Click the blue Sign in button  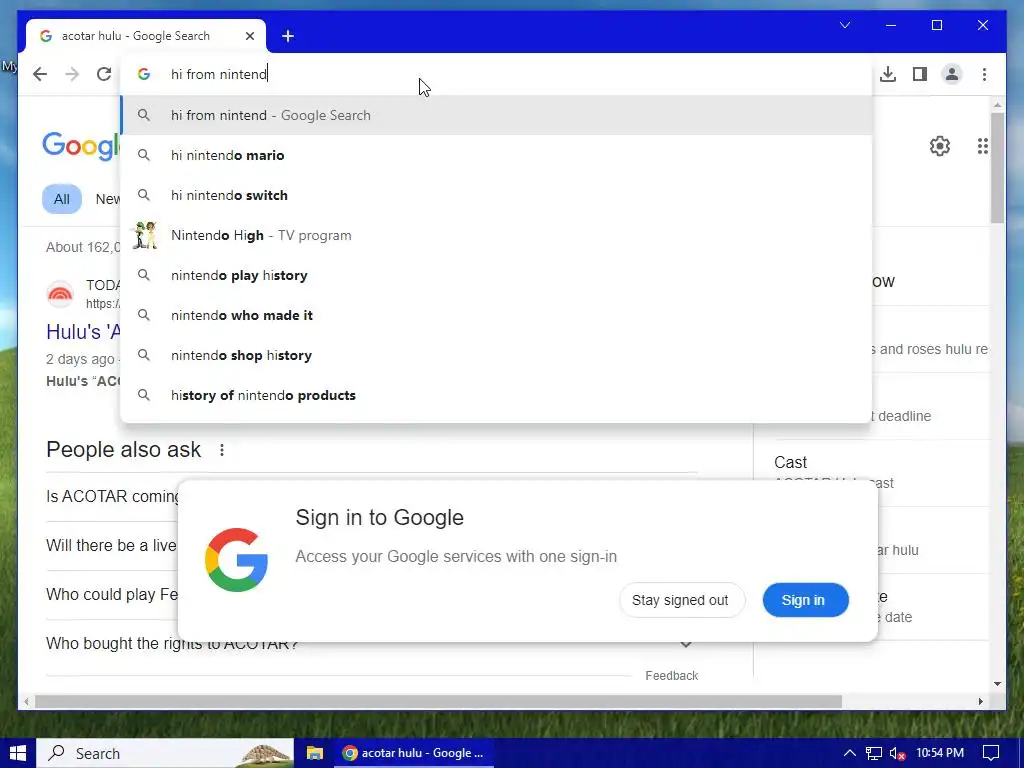[805, 600]
